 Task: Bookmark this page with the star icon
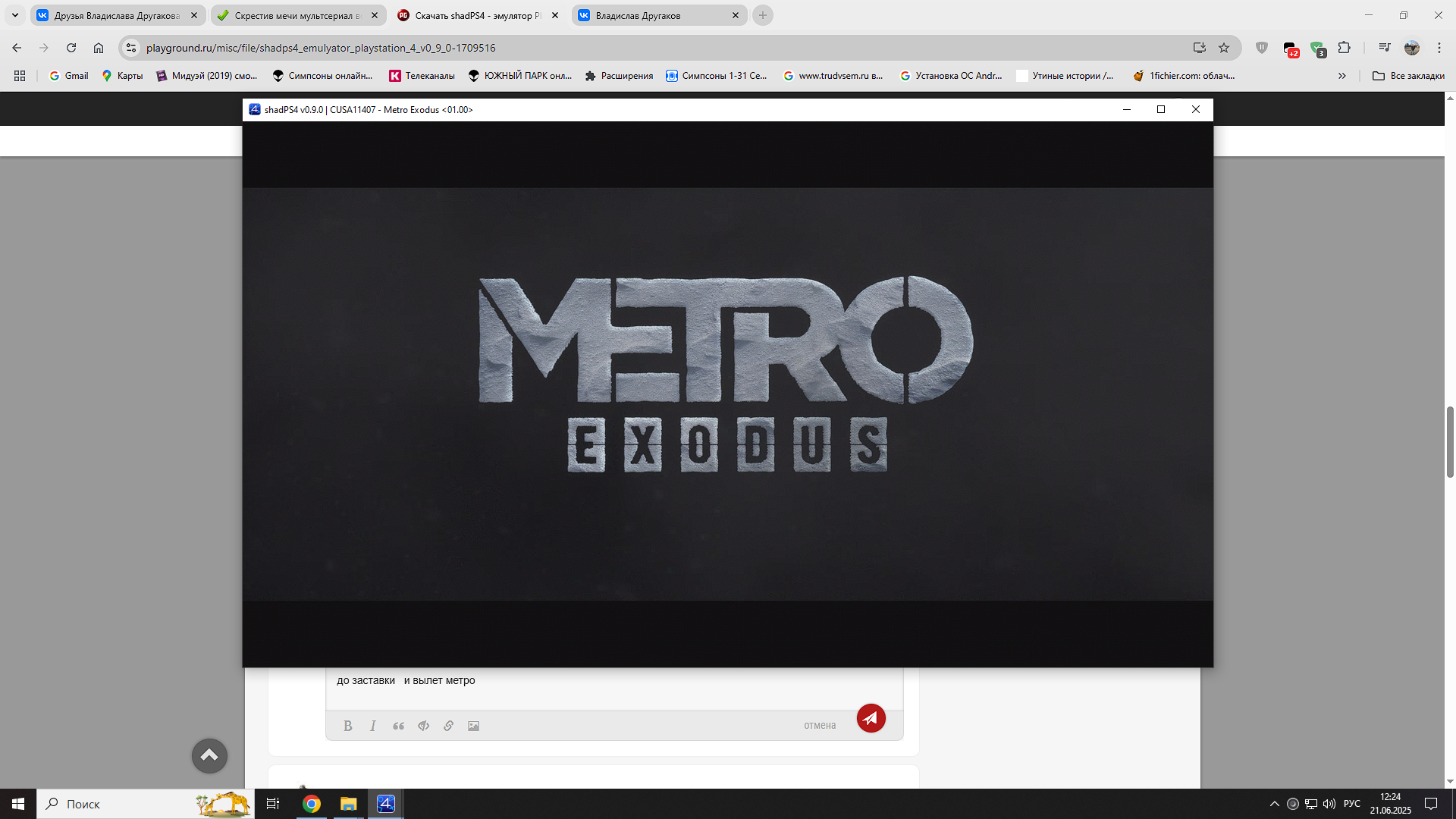[x=1224, y=48]
